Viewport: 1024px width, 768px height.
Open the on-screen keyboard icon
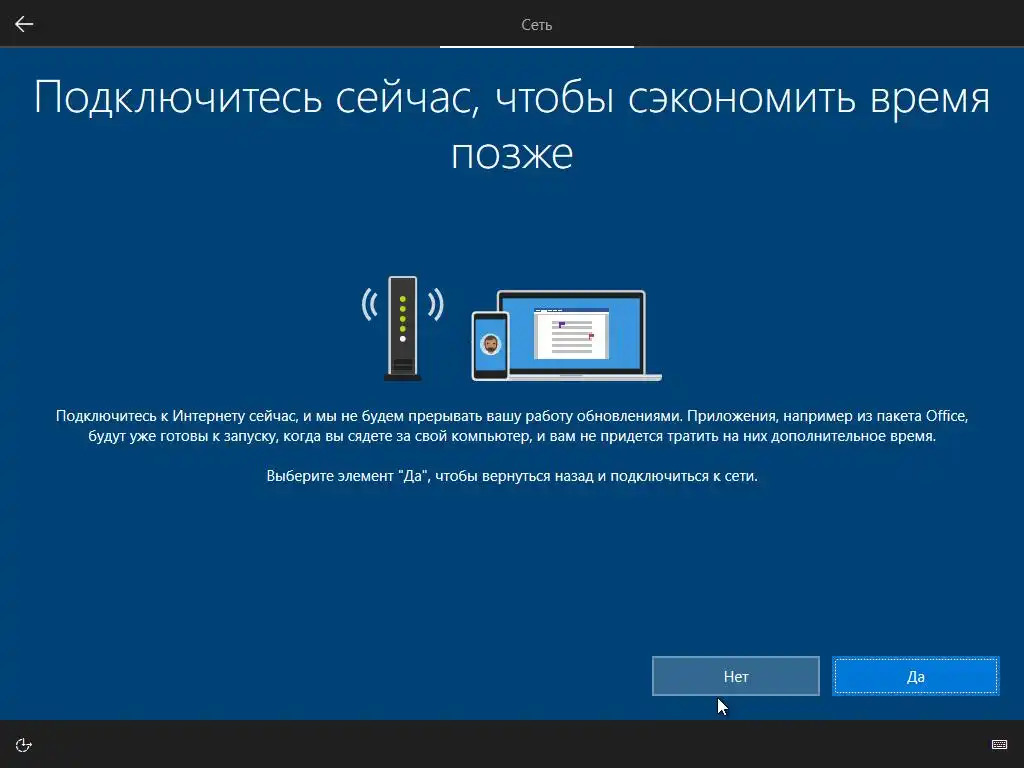tap(999, 744)
